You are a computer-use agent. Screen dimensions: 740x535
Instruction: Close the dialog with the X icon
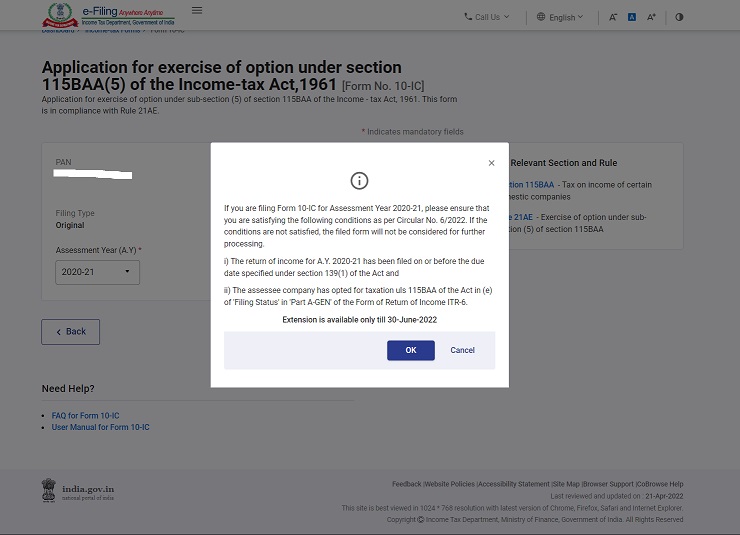click(491, 163)
